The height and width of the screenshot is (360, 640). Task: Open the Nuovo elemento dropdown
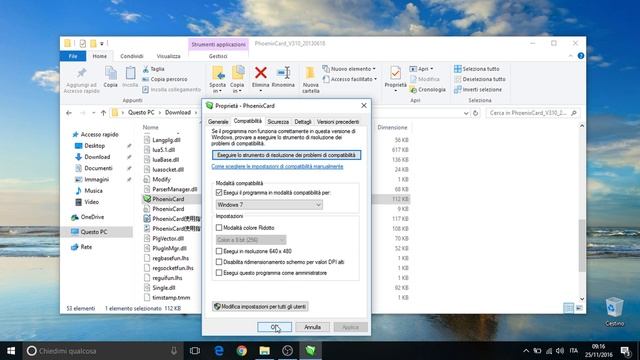(349, 69)
